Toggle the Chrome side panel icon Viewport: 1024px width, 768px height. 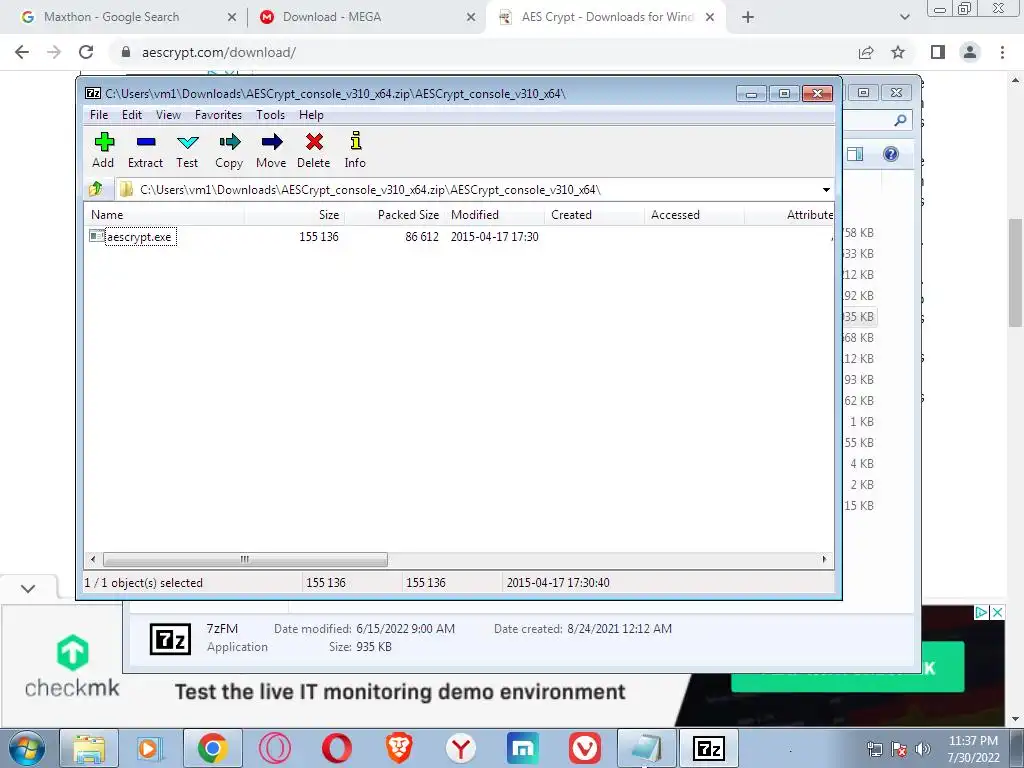coord(938,52)
